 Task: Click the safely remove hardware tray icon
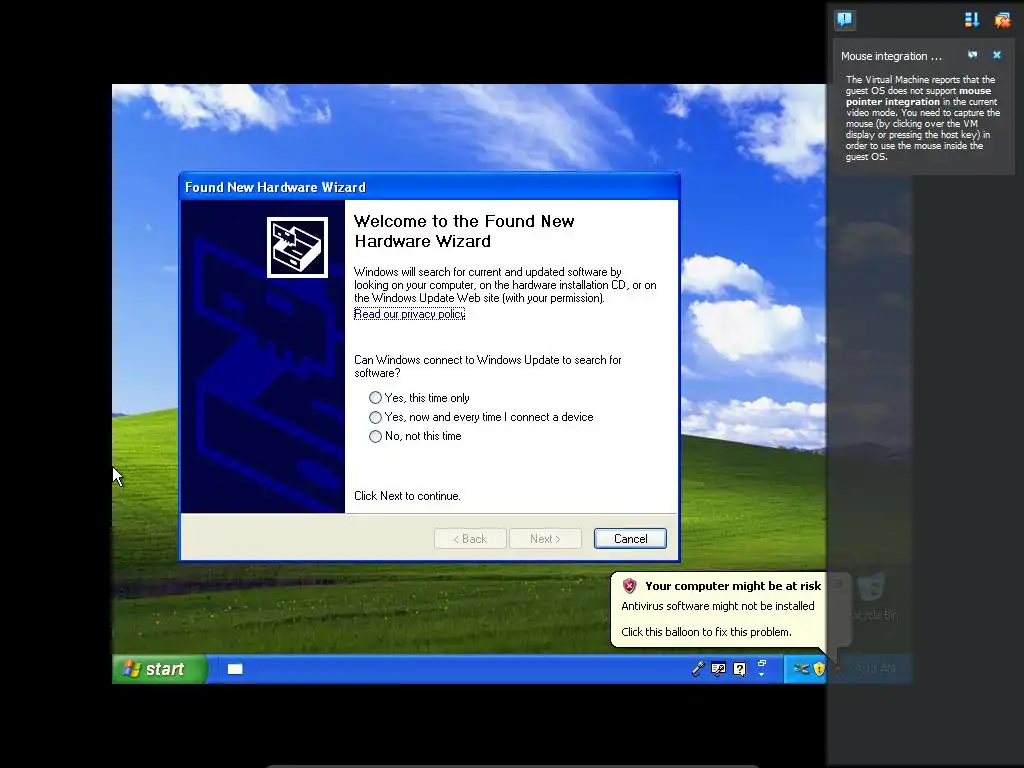point(801,669)
